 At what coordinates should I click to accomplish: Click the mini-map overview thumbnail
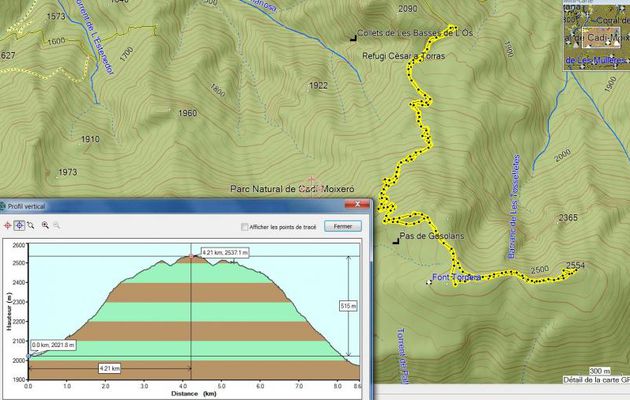point(597,35)
